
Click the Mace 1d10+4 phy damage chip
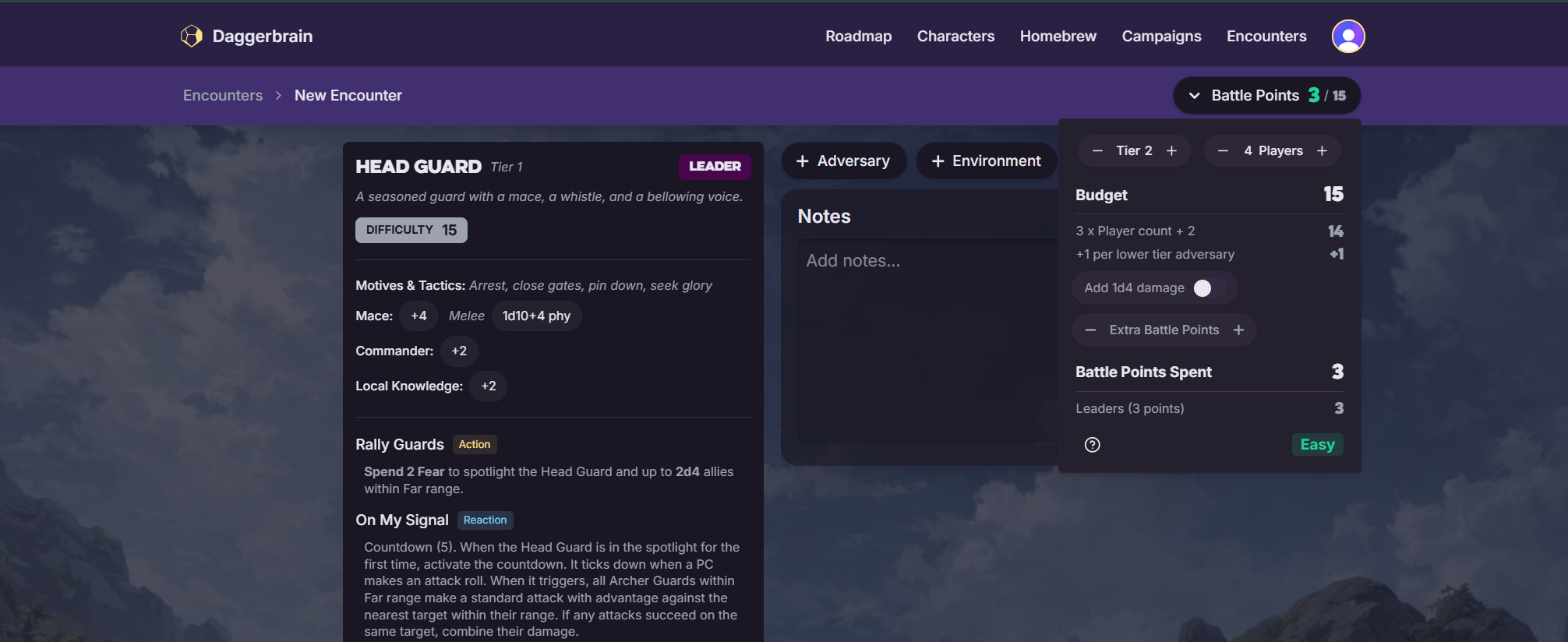coord(536,316)
